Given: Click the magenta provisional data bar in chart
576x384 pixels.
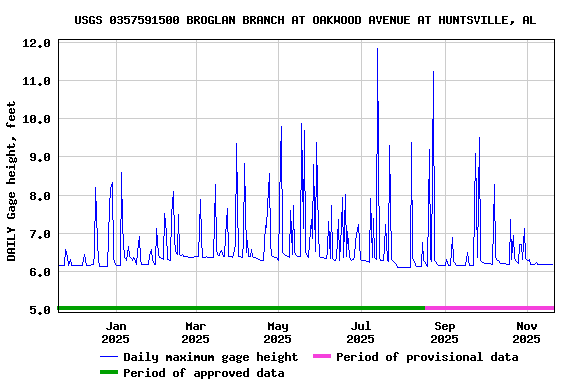Looking at the screenshot, I should coord(490,308).
